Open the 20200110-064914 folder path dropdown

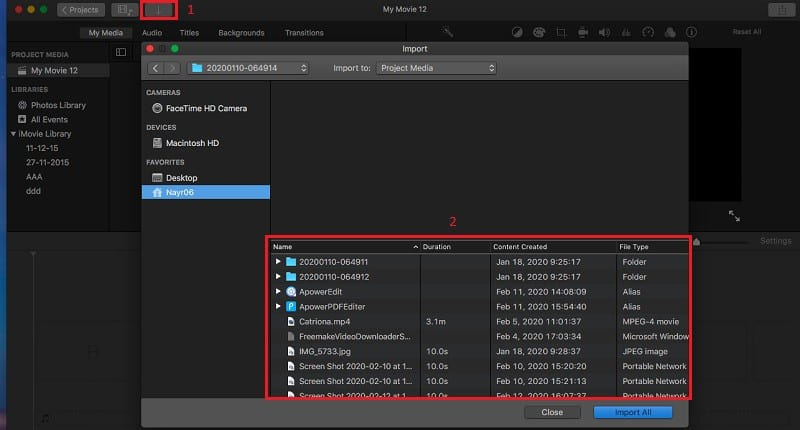pos(248,68)
